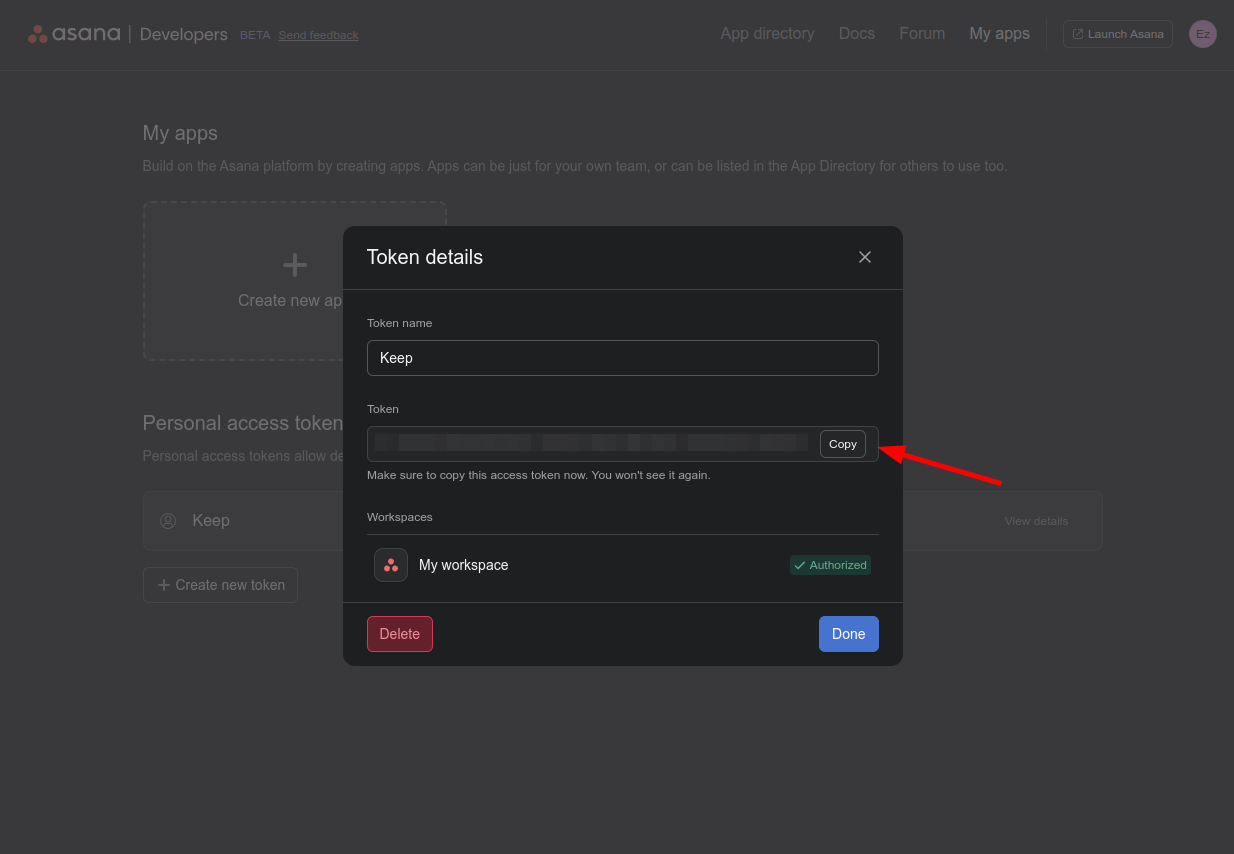Select My apps in navigation
The image size is (1234, 854).
click(999, 34)
